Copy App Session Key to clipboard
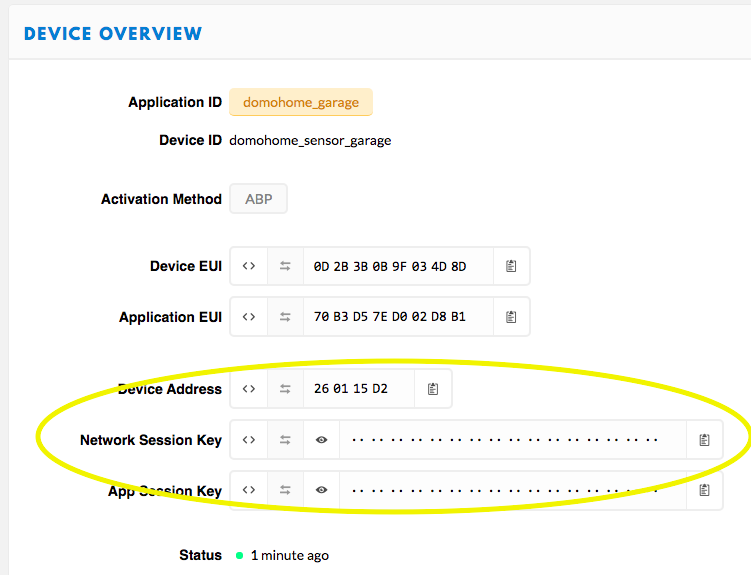 (x=704, y=490)
